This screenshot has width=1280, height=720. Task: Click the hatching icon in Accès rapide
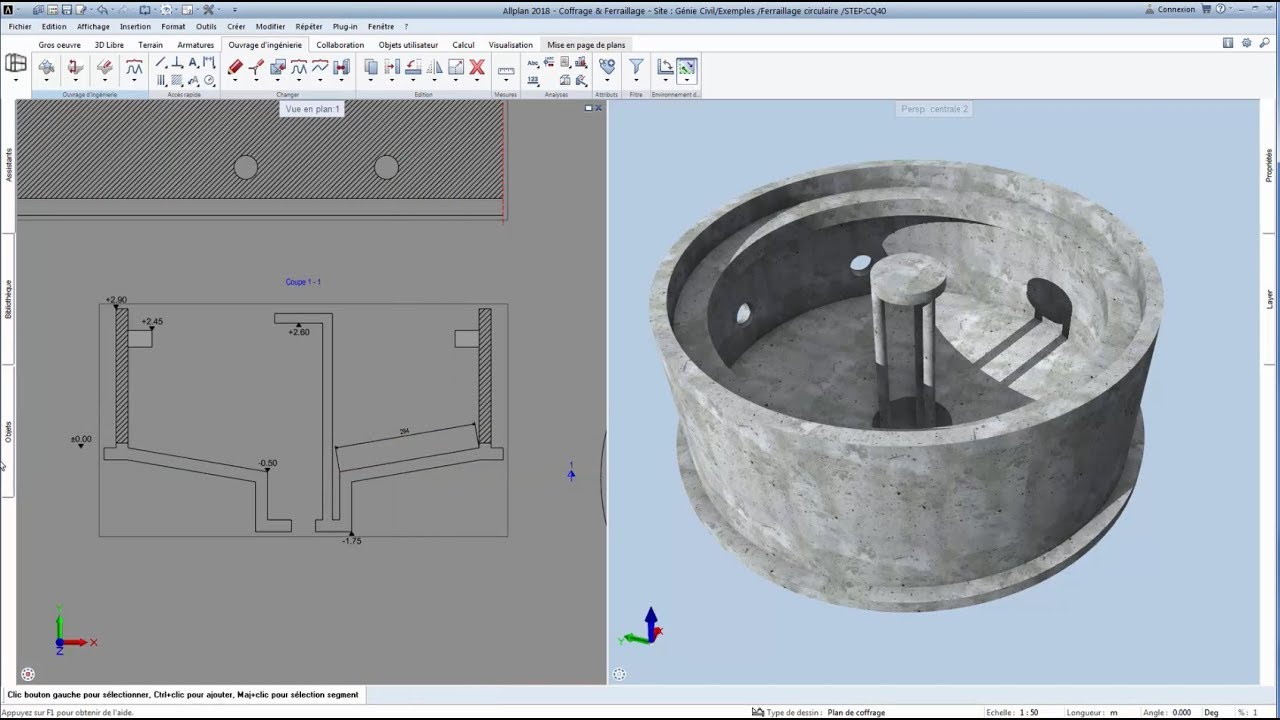[x=177, y=80]
